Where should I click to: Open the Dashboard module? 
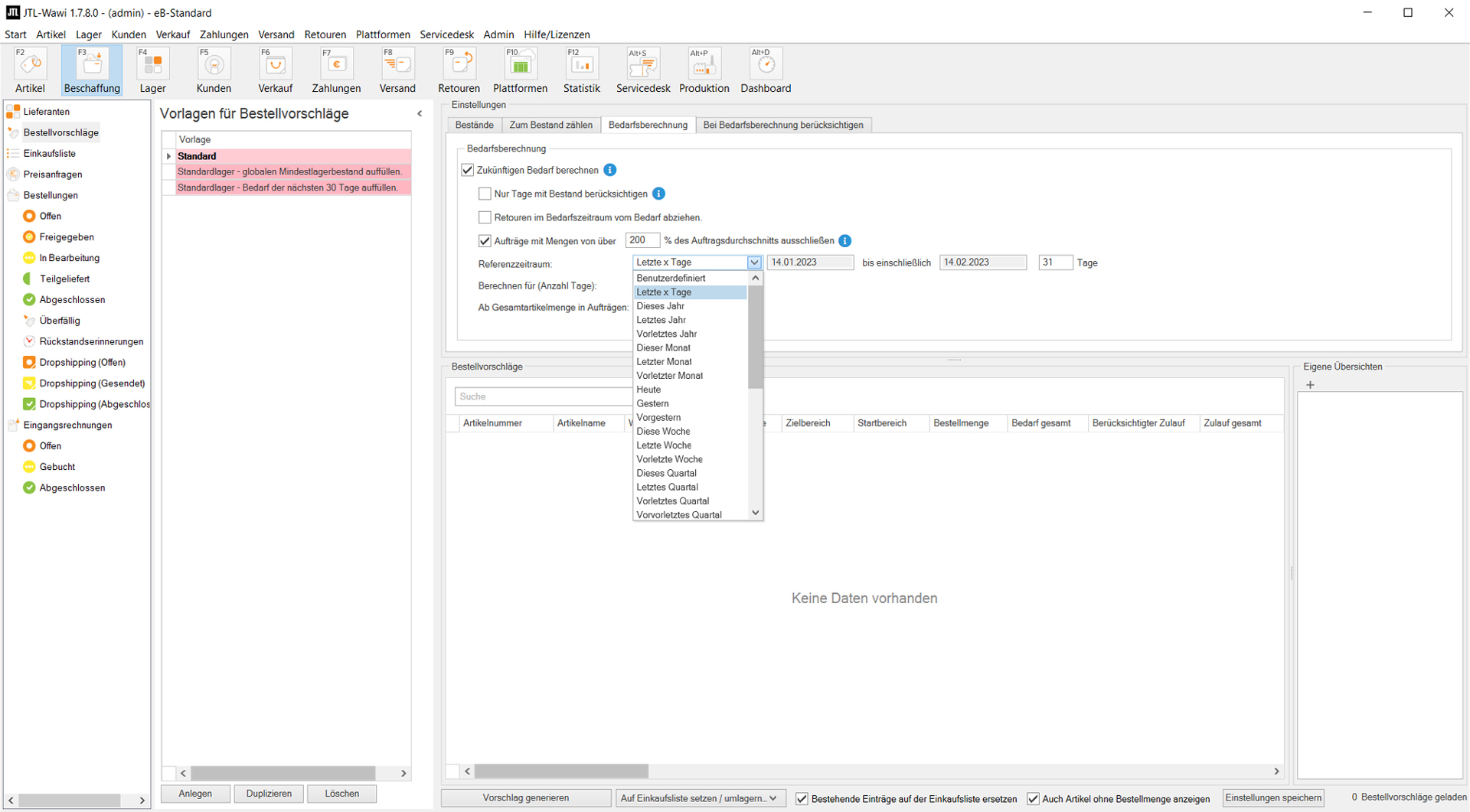tap(765, 70)
